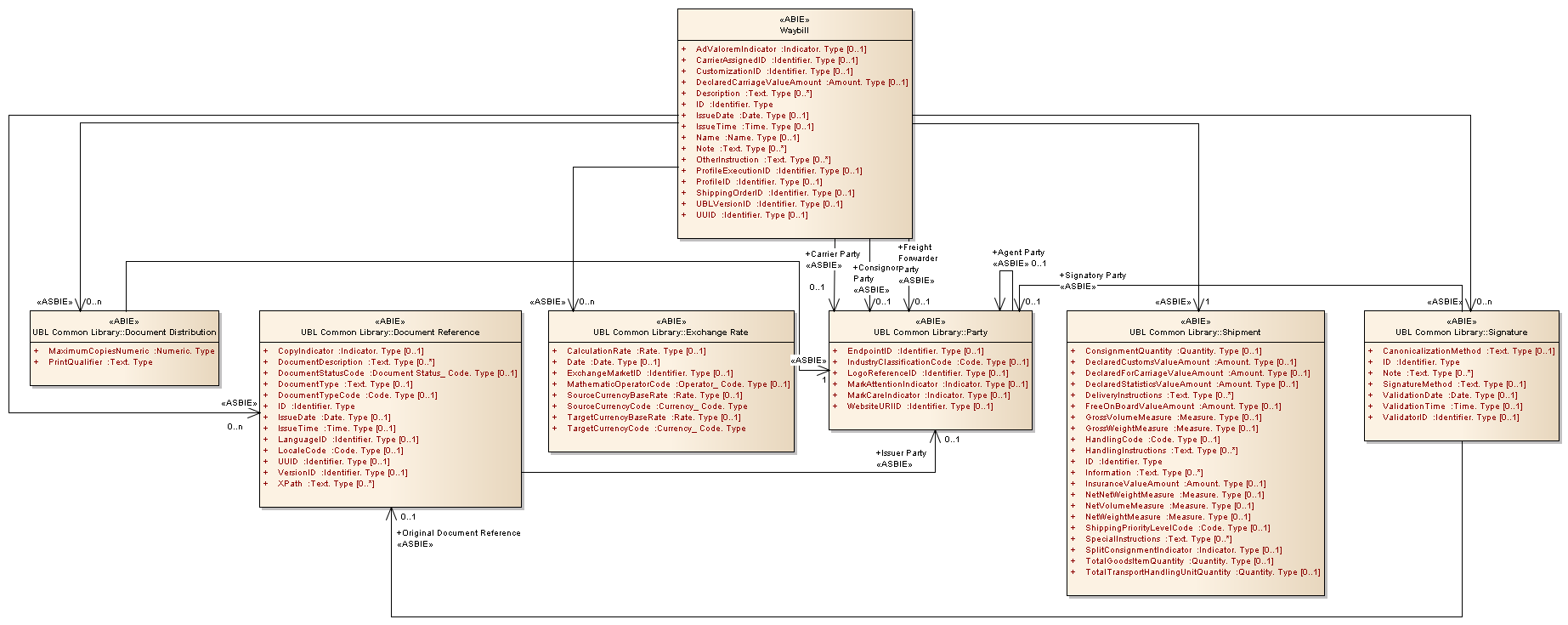
Task: Click the Exchange Rate class header
Action: (x=671, y=332)
